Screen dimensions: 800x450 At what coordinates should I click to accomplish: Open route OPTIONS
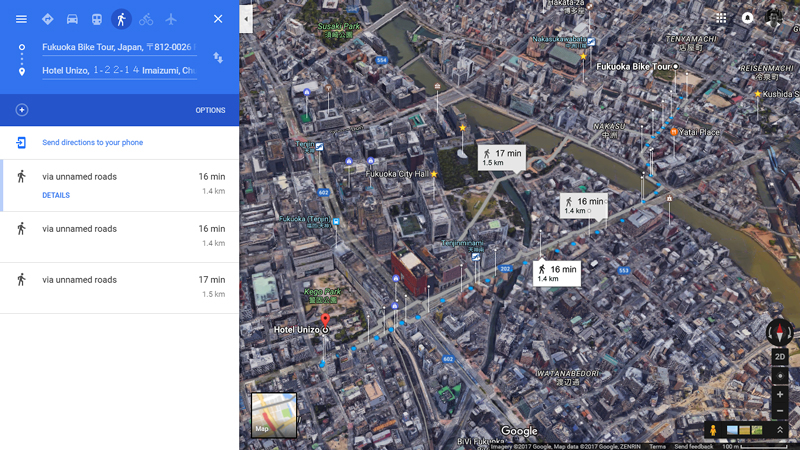[210, 110]
